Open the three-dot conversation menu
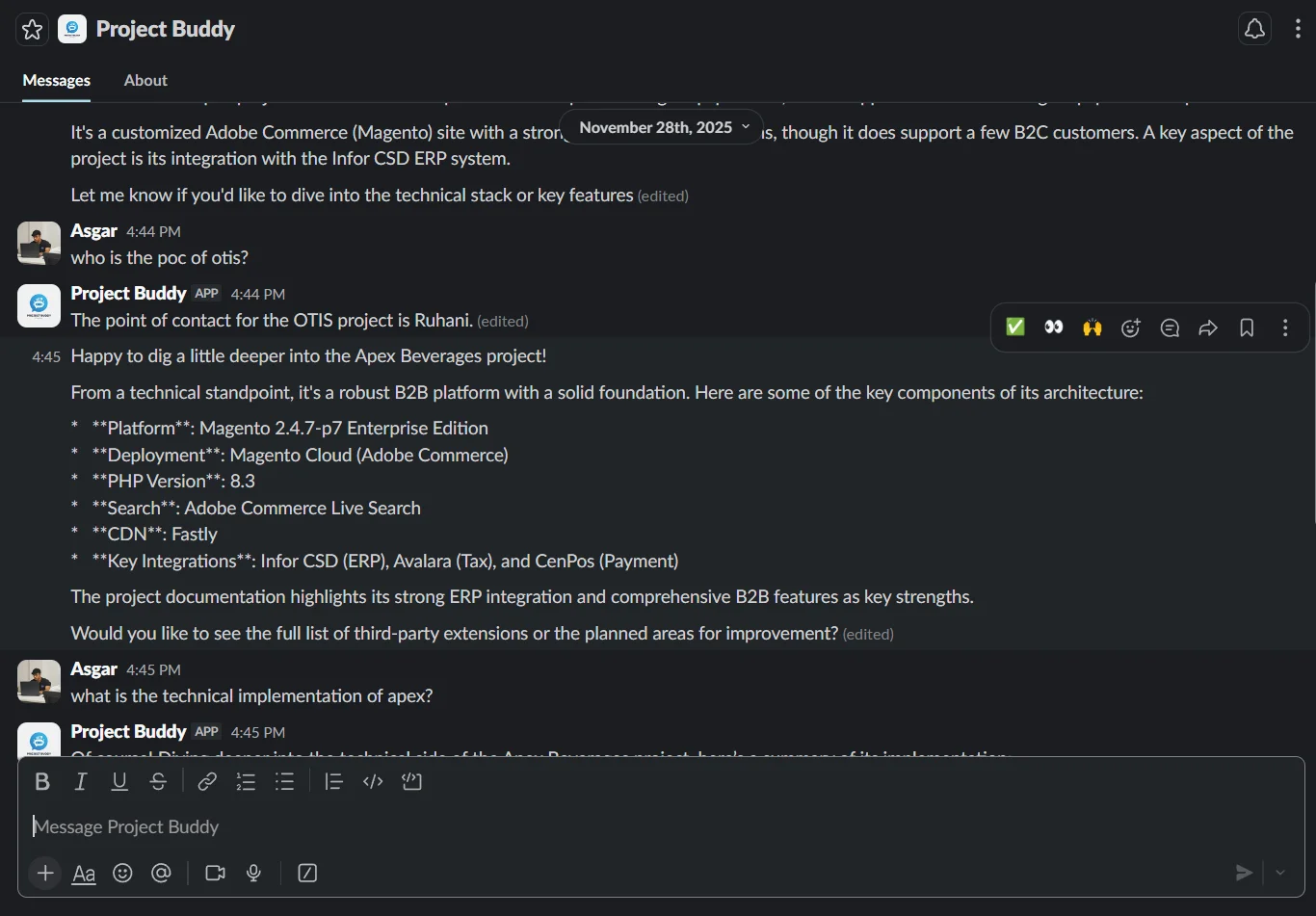The width and height of the screenshot is (1316, 916). (x=1298, y=29)
